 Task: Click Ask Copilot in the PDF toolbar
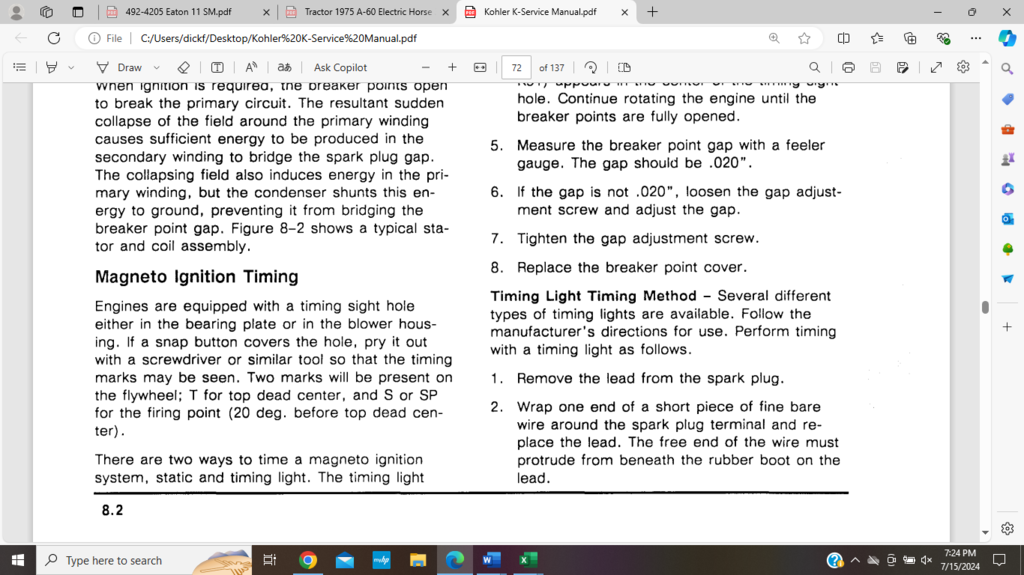tap(340, 67)
